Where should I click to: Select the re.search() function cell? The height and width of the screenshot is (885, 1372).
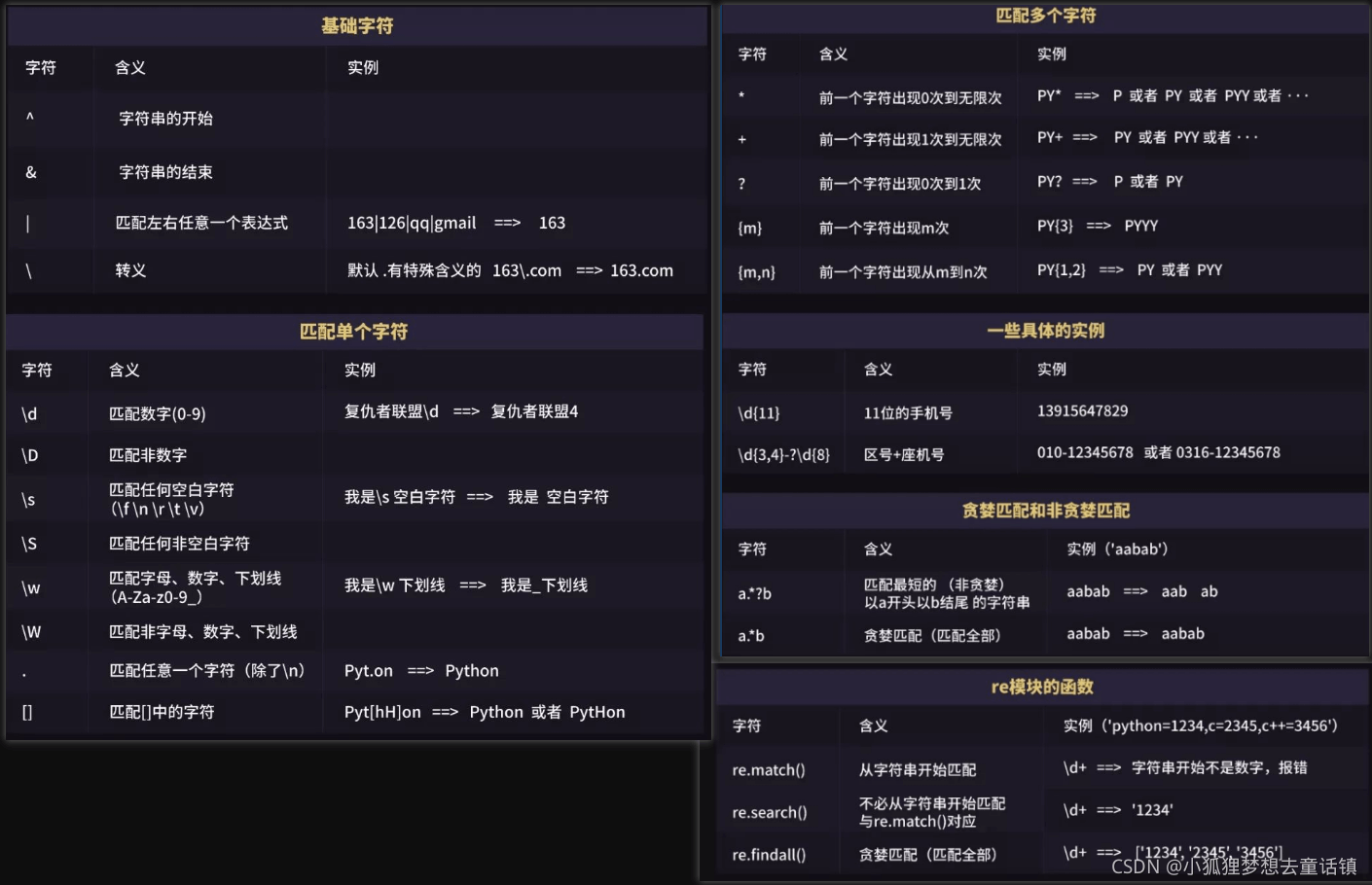770,813
